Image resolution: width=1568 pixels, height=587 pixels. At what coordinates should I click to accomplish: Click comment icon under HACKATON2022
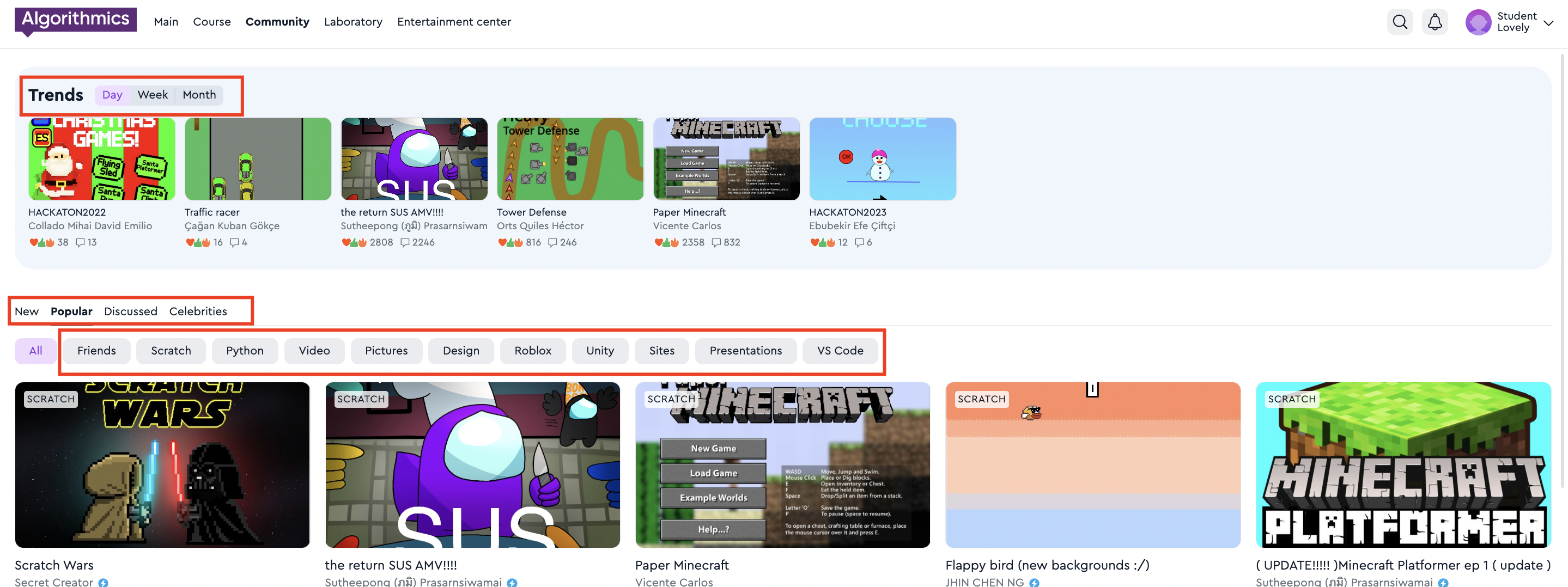pyautogui.click(x=80, y=242)
